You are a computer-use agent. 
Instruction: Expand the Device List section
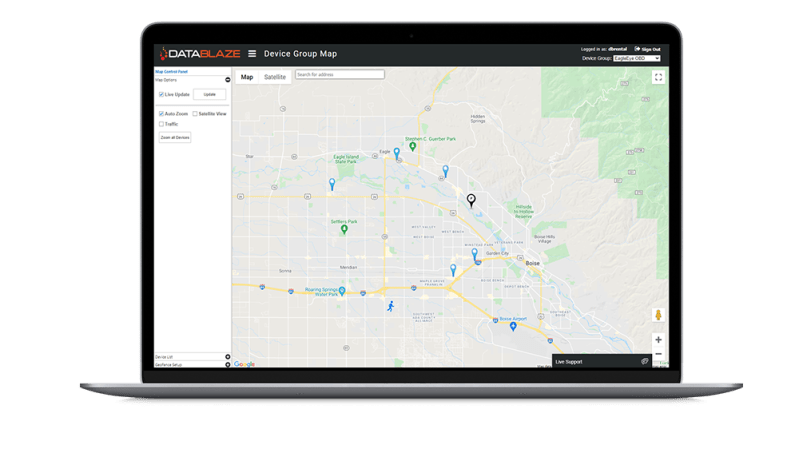[x=228, y=357]
